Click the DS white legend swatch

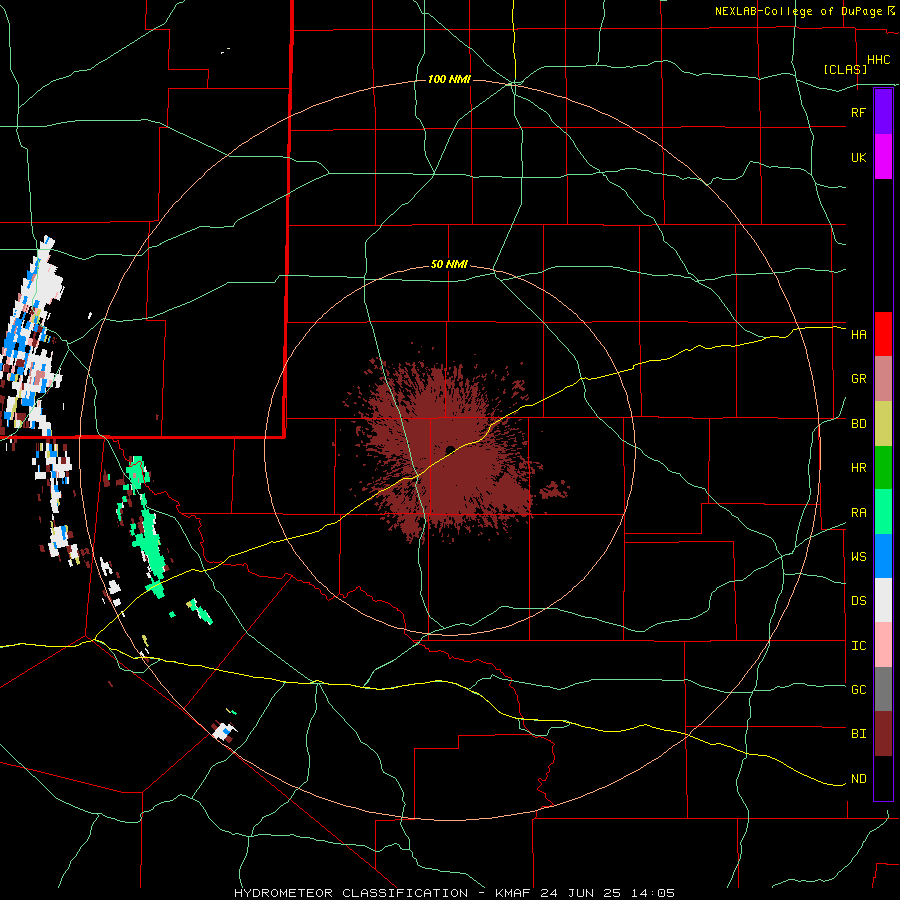pos(883,600)
